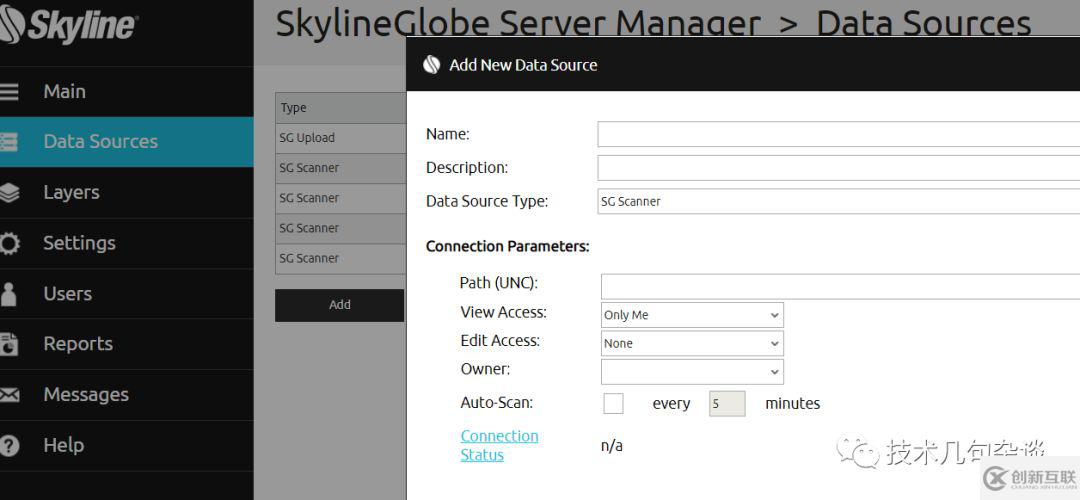The height and width of the screenshot is (500, 1080).
Task: Click the Type column header
Action: [x=340, y=108]
